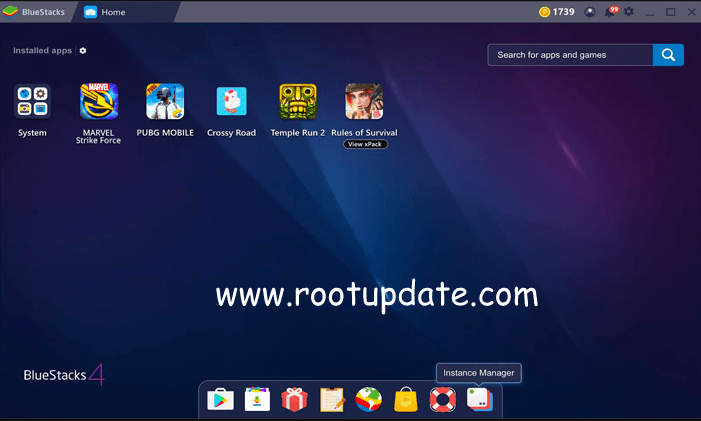Viewport: 701px width, 421px height.
Task: Launch MARVEL Strike Force
Action: point(99,101)
